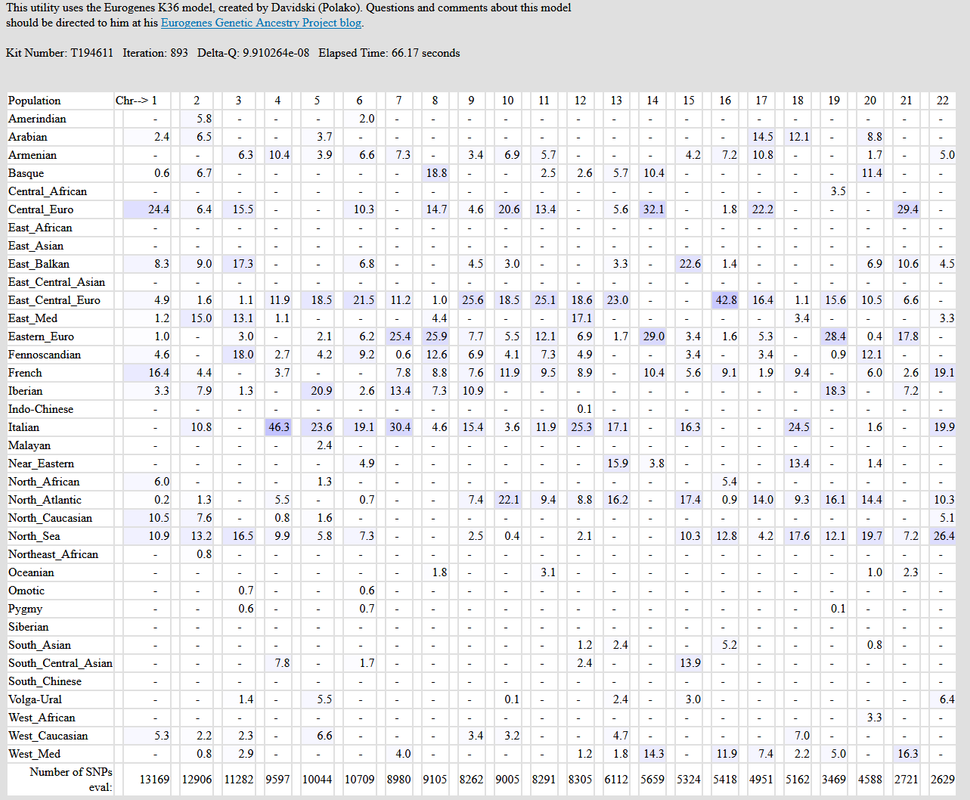The width and height of the screenshot is (970, 800).
Task: Click the South_Central_Asian row label
Action: [x=61, y=663]
